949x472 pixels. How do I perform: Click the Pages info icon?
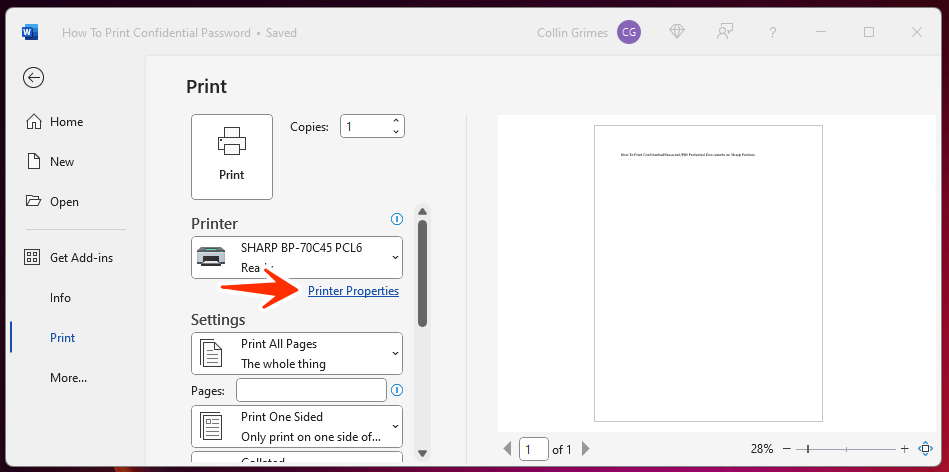pos(397,390)
